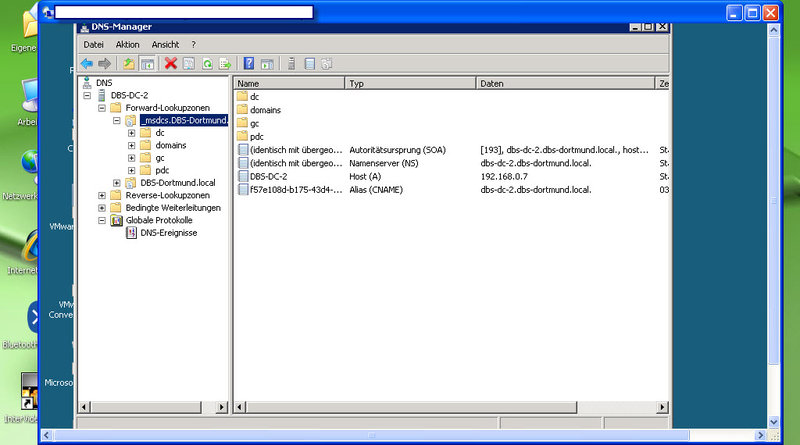Expand the dc tree folder

tap(132, 133)
